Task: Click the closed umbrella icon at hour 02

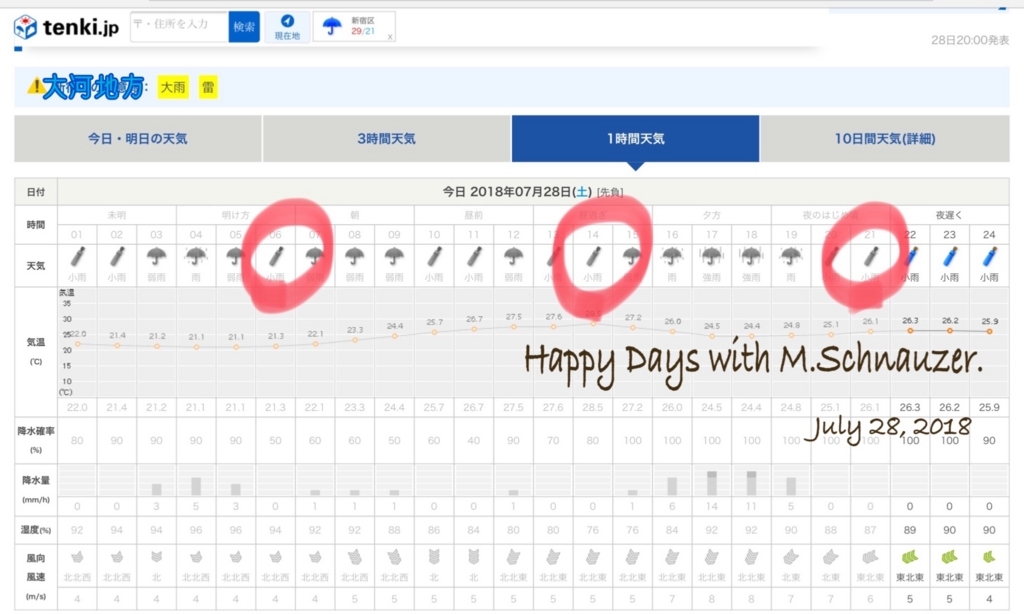Action: click(x=117, y=257)
